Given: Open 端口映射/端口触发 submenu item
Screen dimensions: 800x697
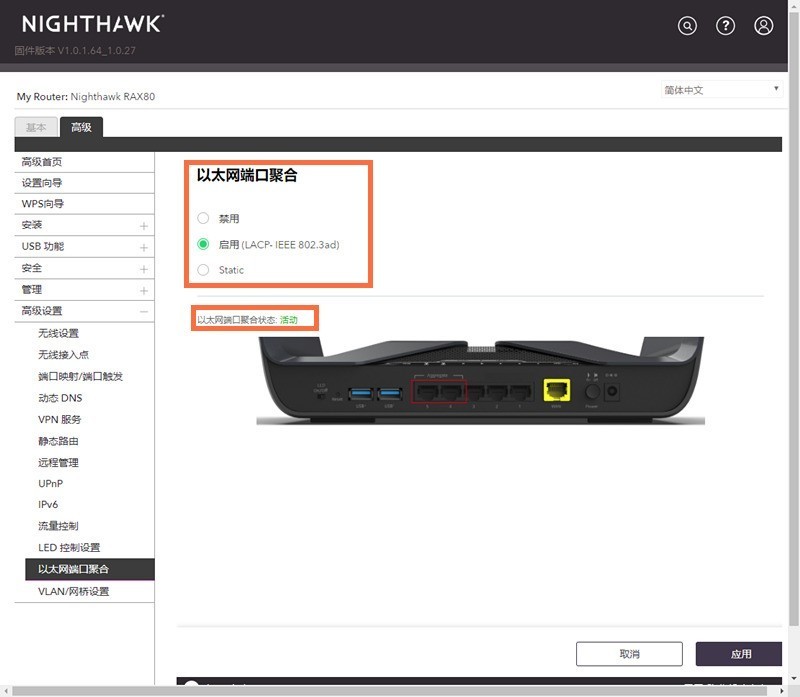Looking at the screenshot, I should 80,377.
